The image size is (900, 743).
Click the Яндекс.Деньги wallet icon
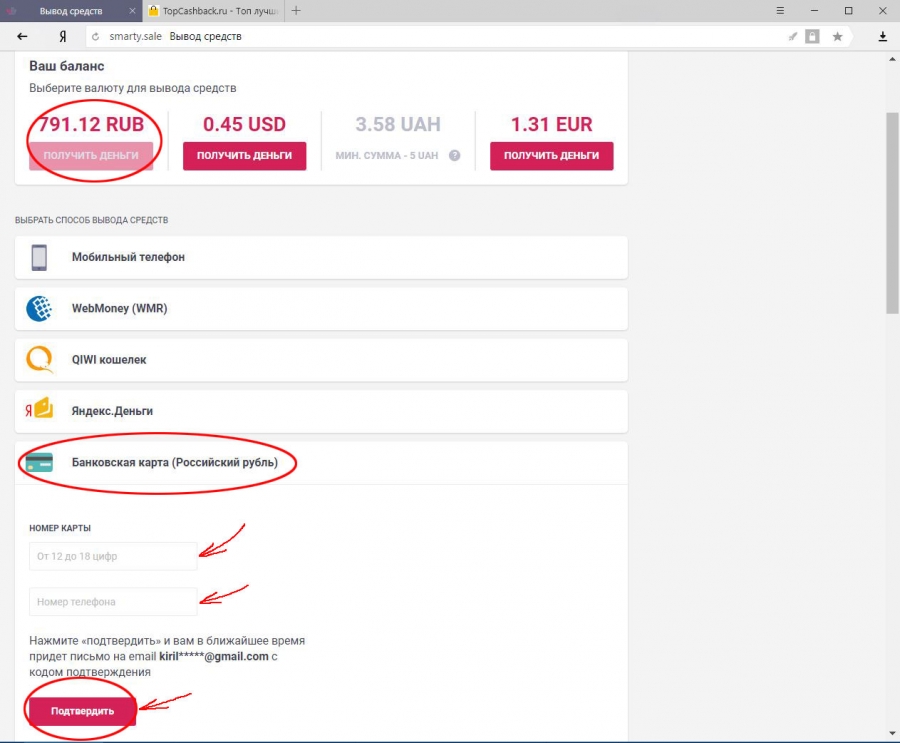coord(39,409)
